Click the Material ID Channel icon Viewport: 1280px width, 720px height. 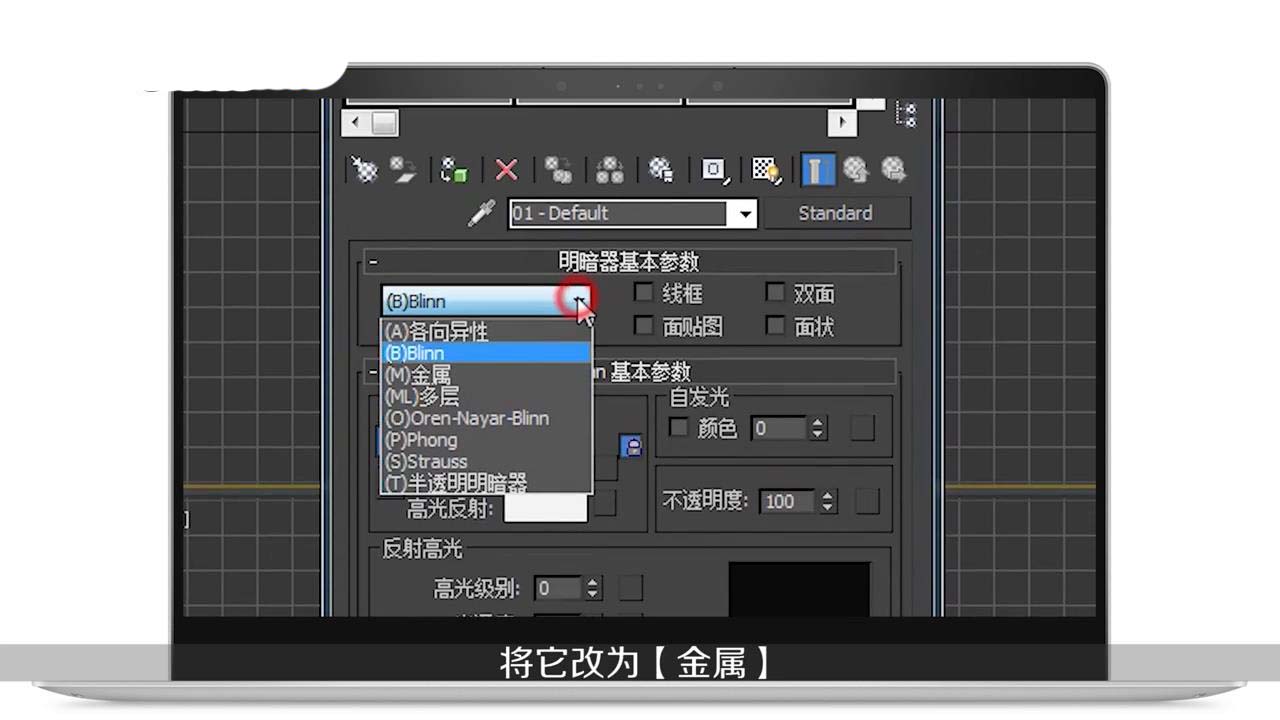coord(714,170)
